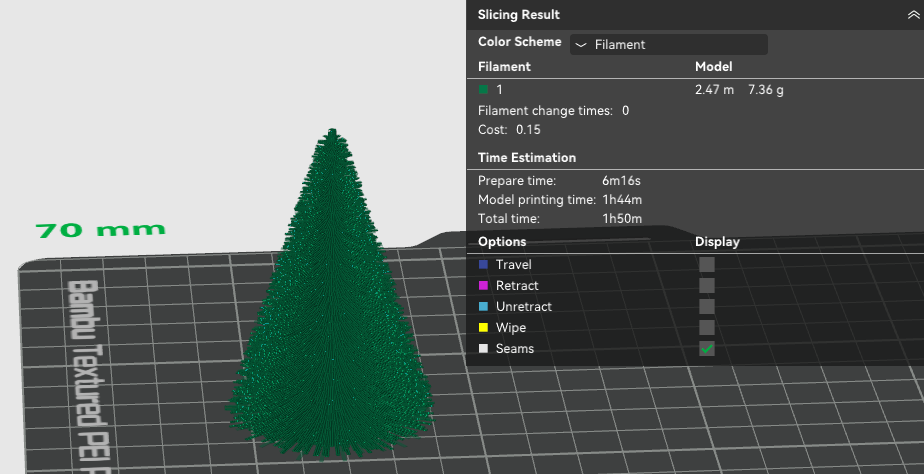924x474 pixels.
Task: Enable Retract display checkbox
Action: (x=707, y=285)
